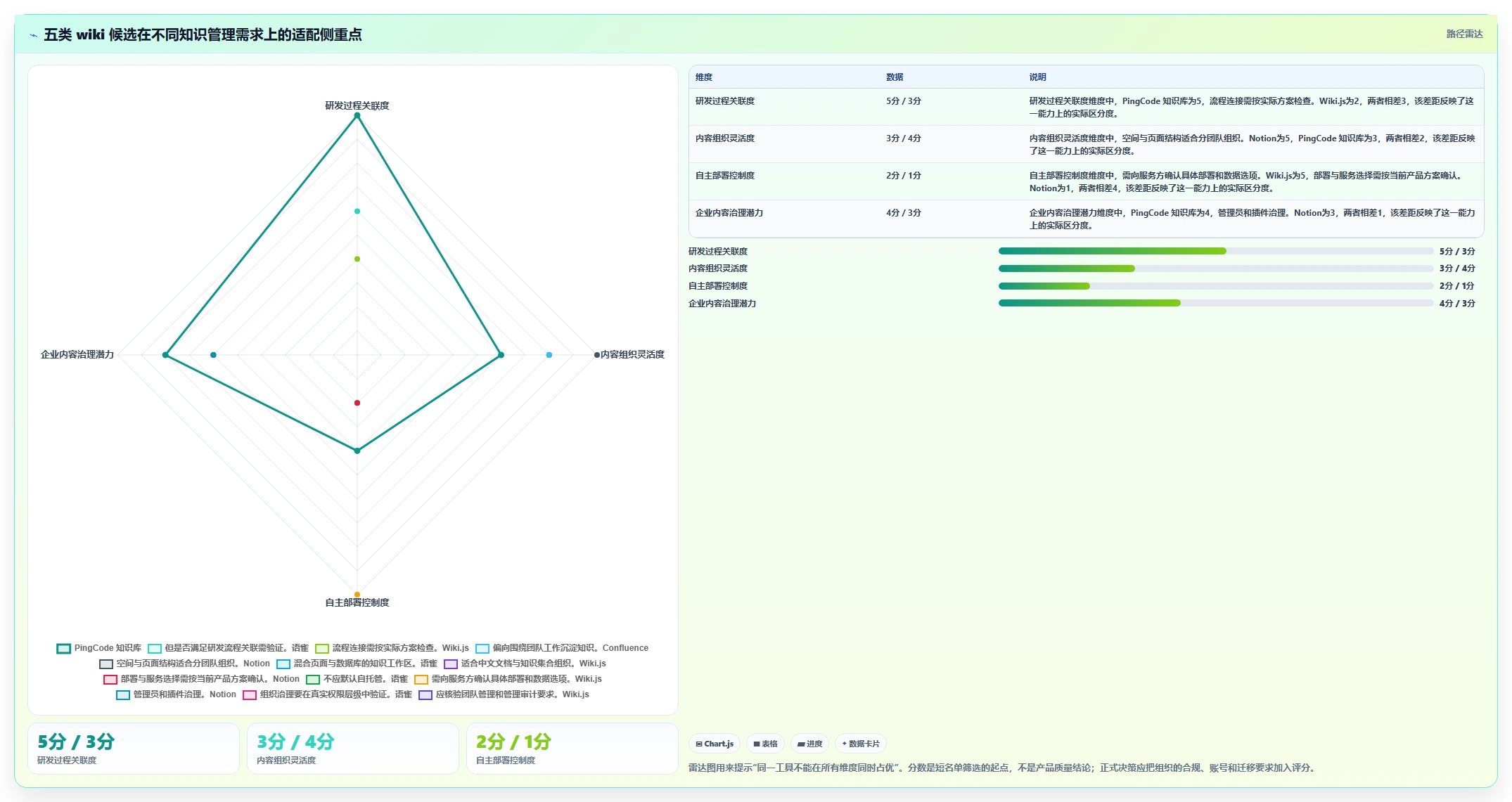The image size is (1512, 802).
Task: Click the red point below radar center
Action: (x=357, y=403)
